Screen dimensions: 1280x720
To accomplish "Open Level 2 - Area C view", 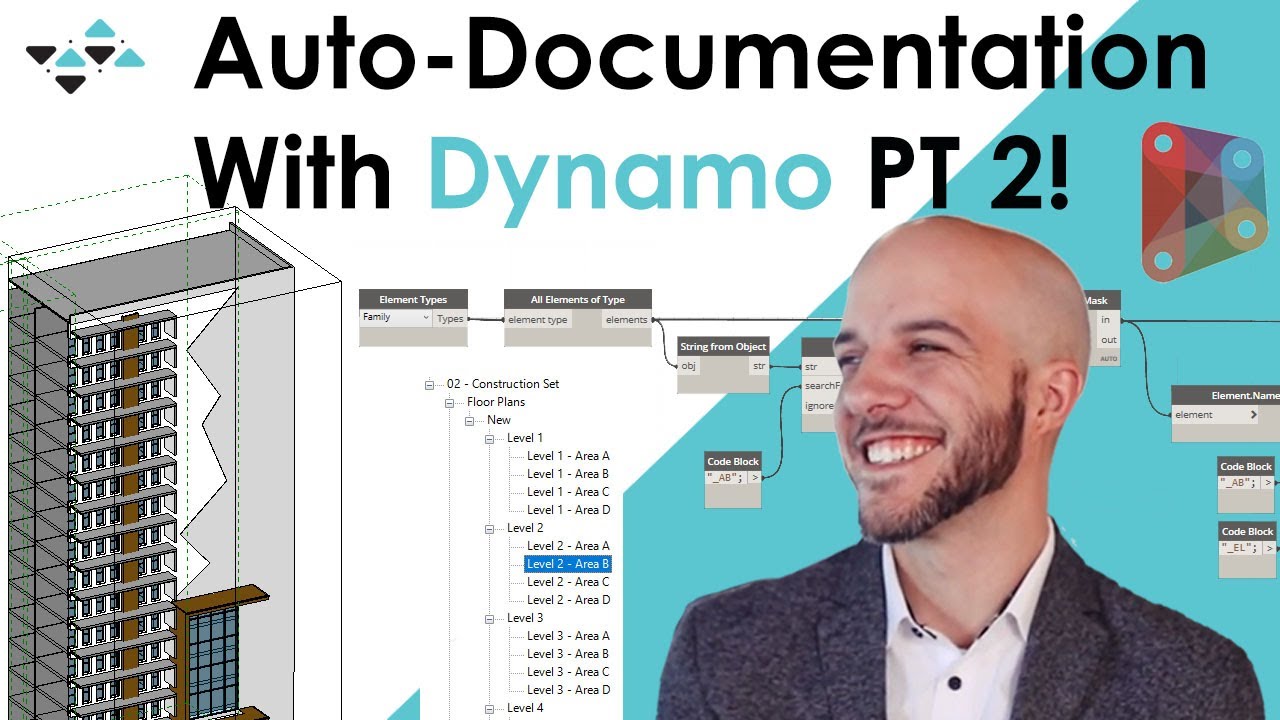I will point(568,582).
